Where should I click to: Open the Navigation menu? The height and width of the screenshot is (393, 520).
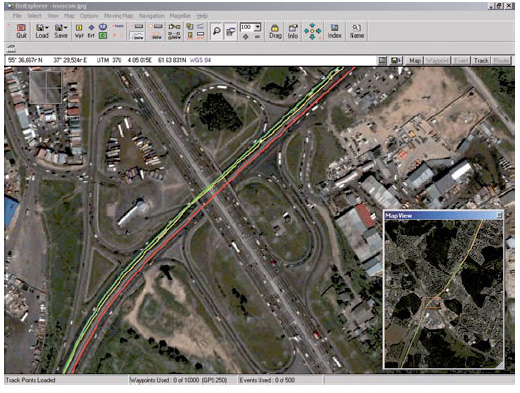pyautogui.click(x=152, y=16)
